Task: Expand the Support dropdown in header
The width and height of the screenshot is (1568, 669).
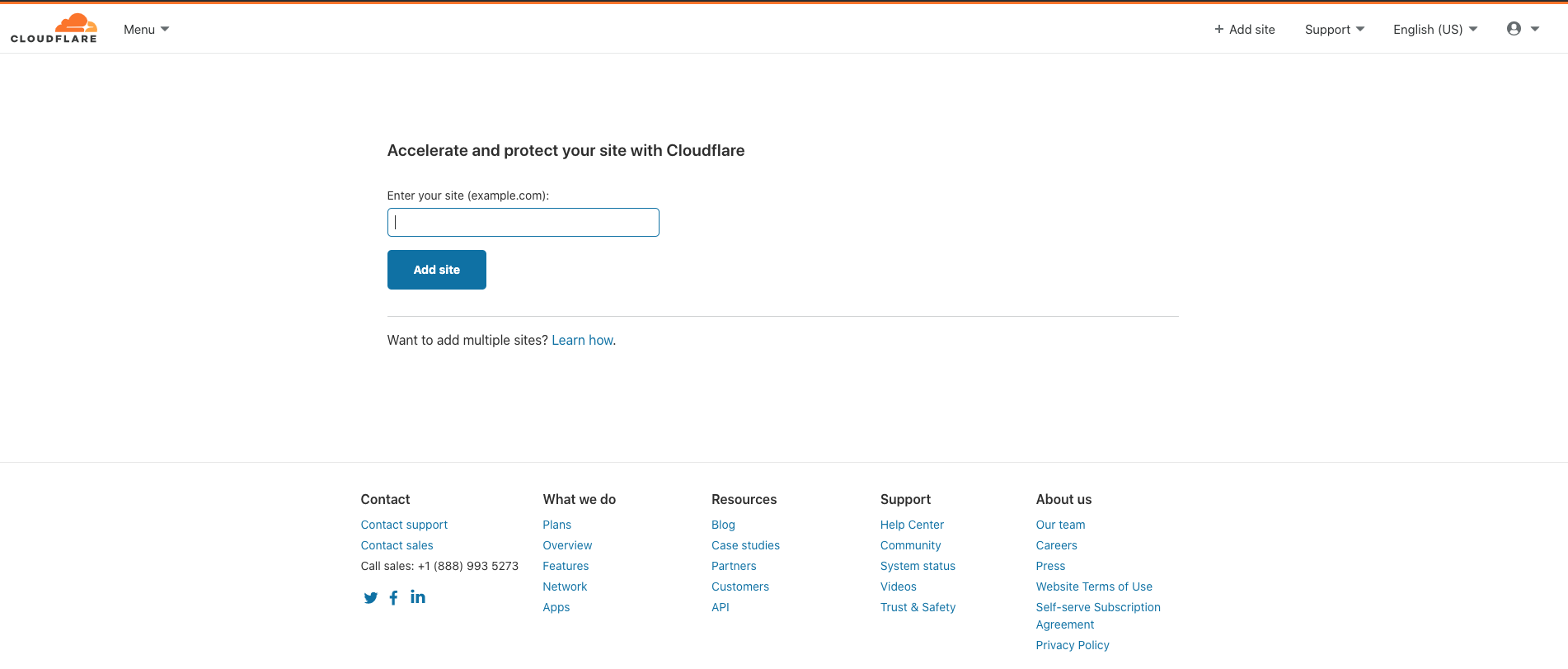Action: point(1335,29)
